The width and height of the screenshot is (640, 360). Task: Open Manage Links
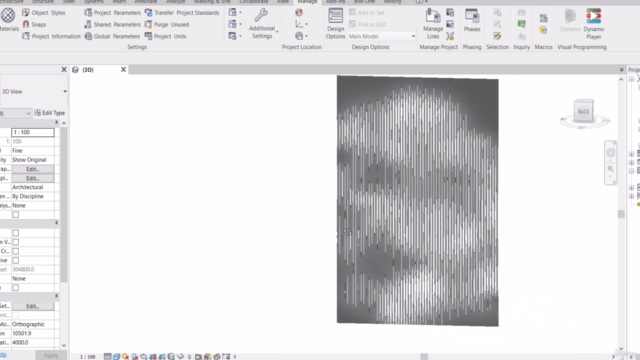(433, 24)
